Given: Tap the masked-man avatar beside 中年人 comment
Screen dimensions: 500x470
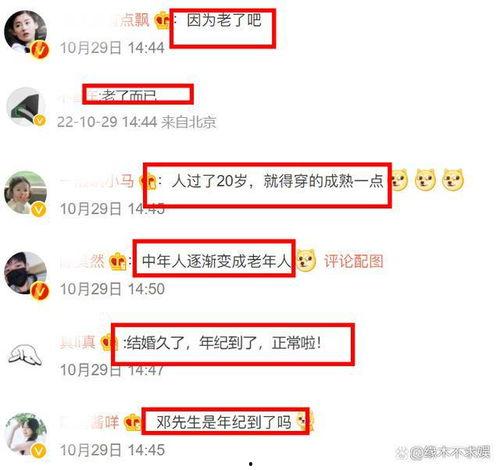Looking at the screenshot, I should click(25, 273).
